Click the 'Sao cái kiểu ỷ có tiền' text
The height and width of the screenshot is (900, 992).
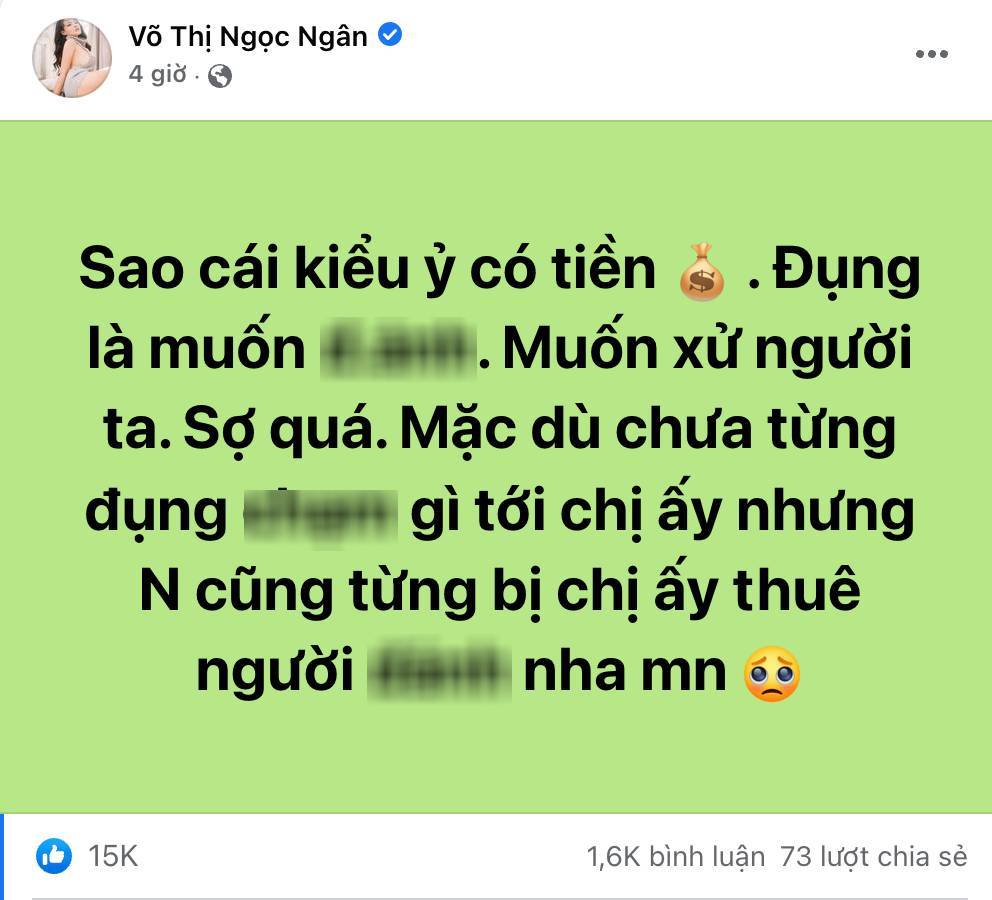pos(368,269)
